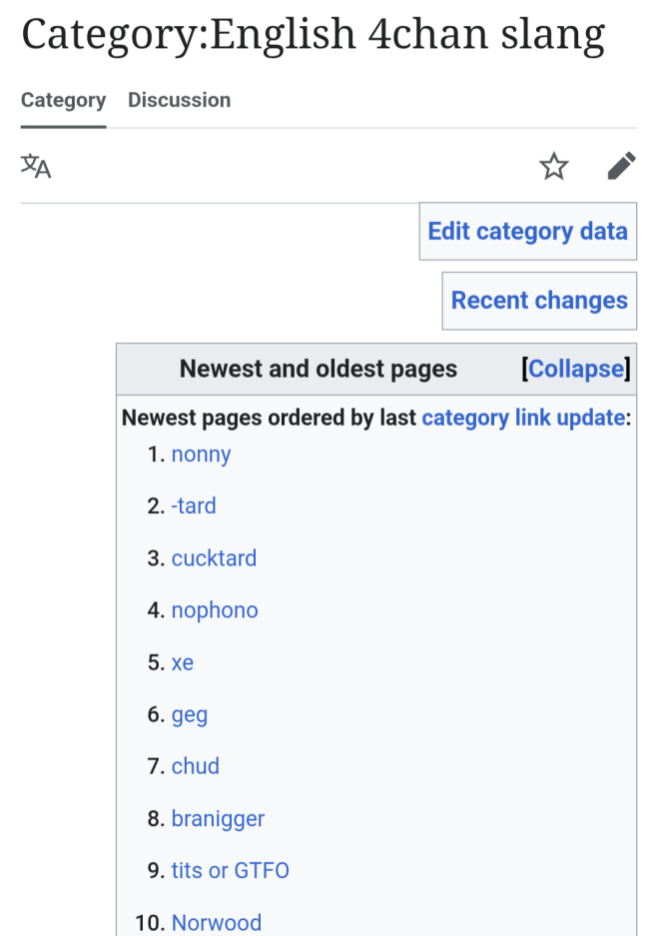Click the Edit category data button

coord(527,232)
